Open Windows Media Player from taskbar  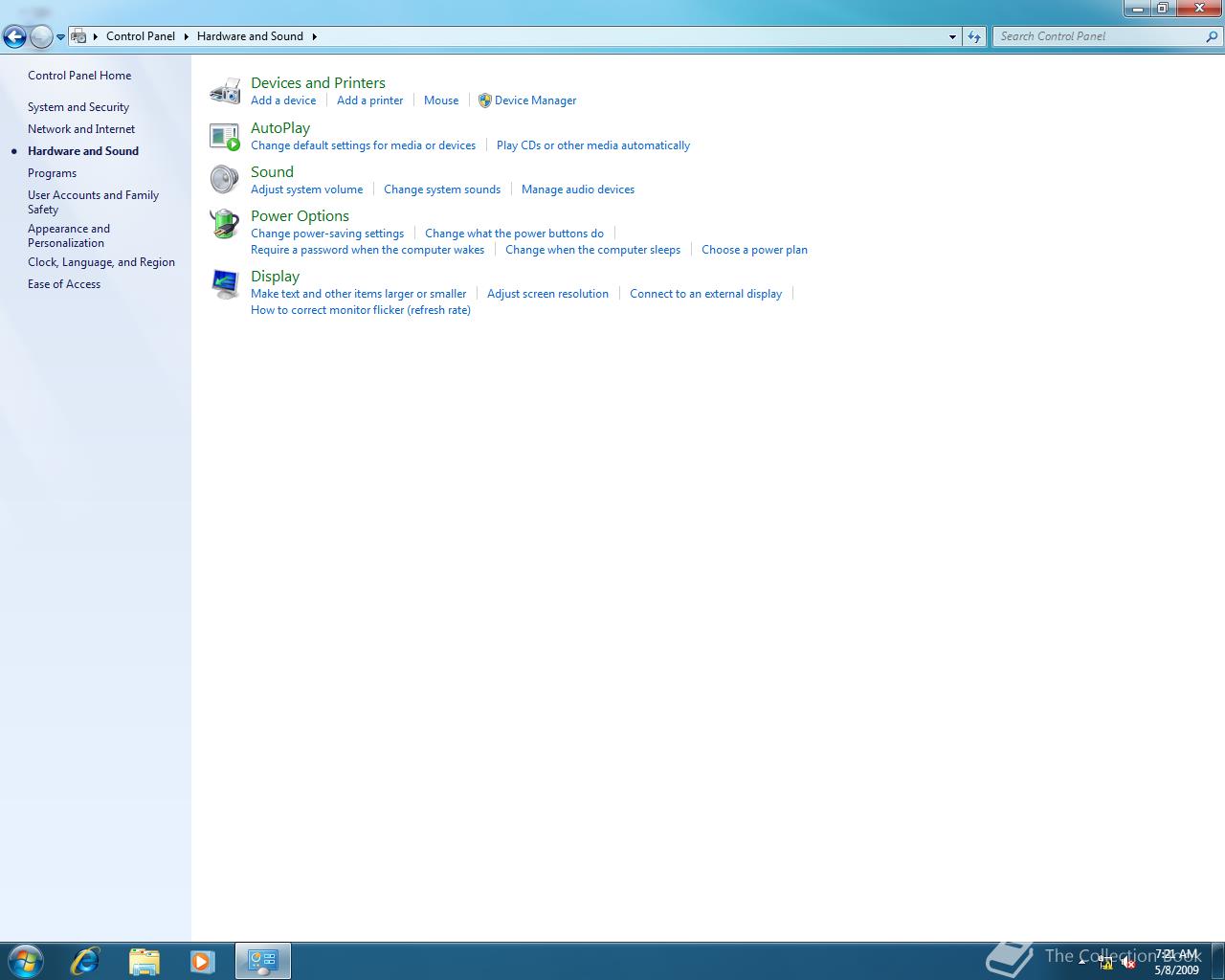[x=202, y=961]
